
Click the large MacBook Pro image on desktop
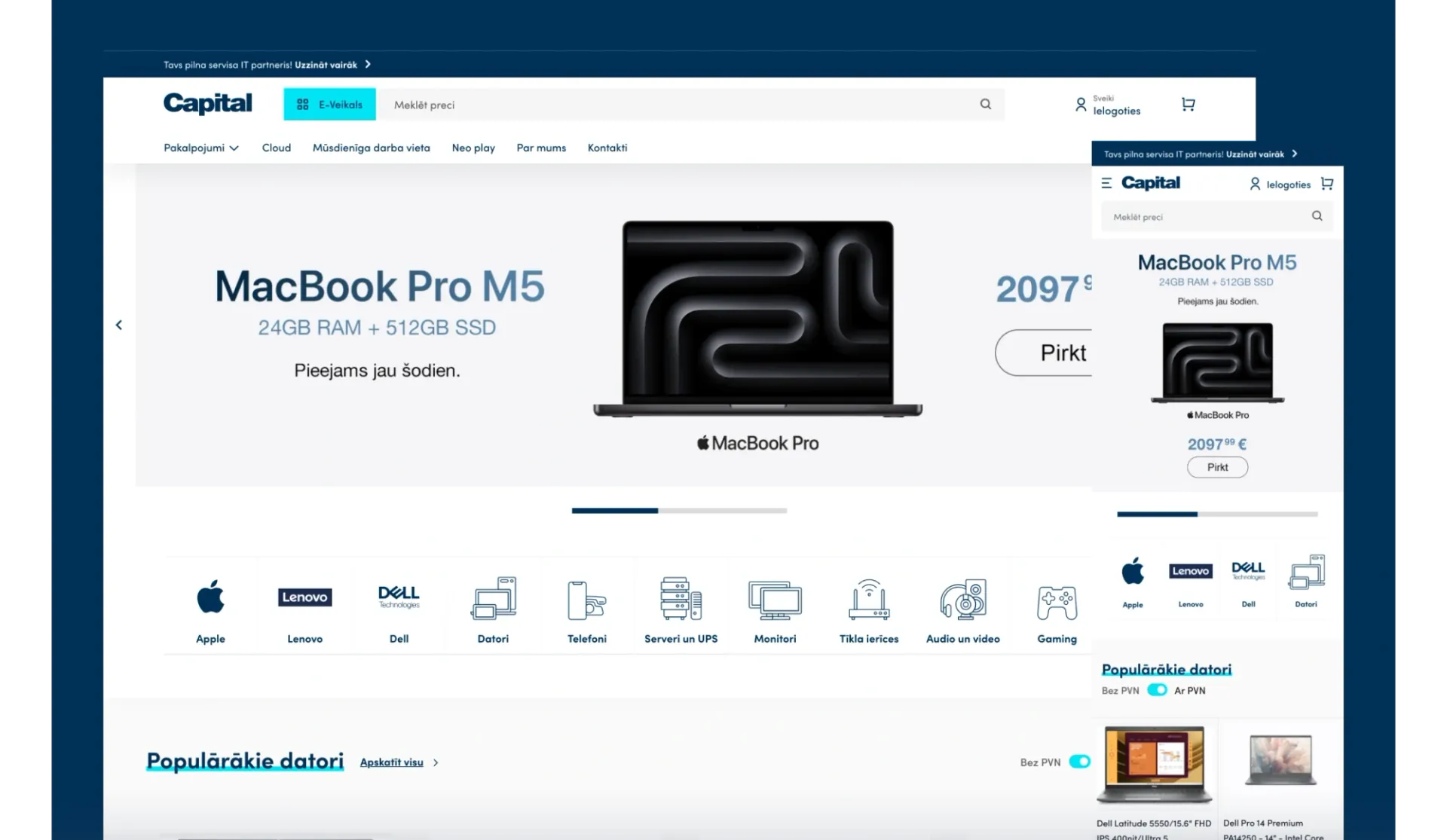pos(757,318)
